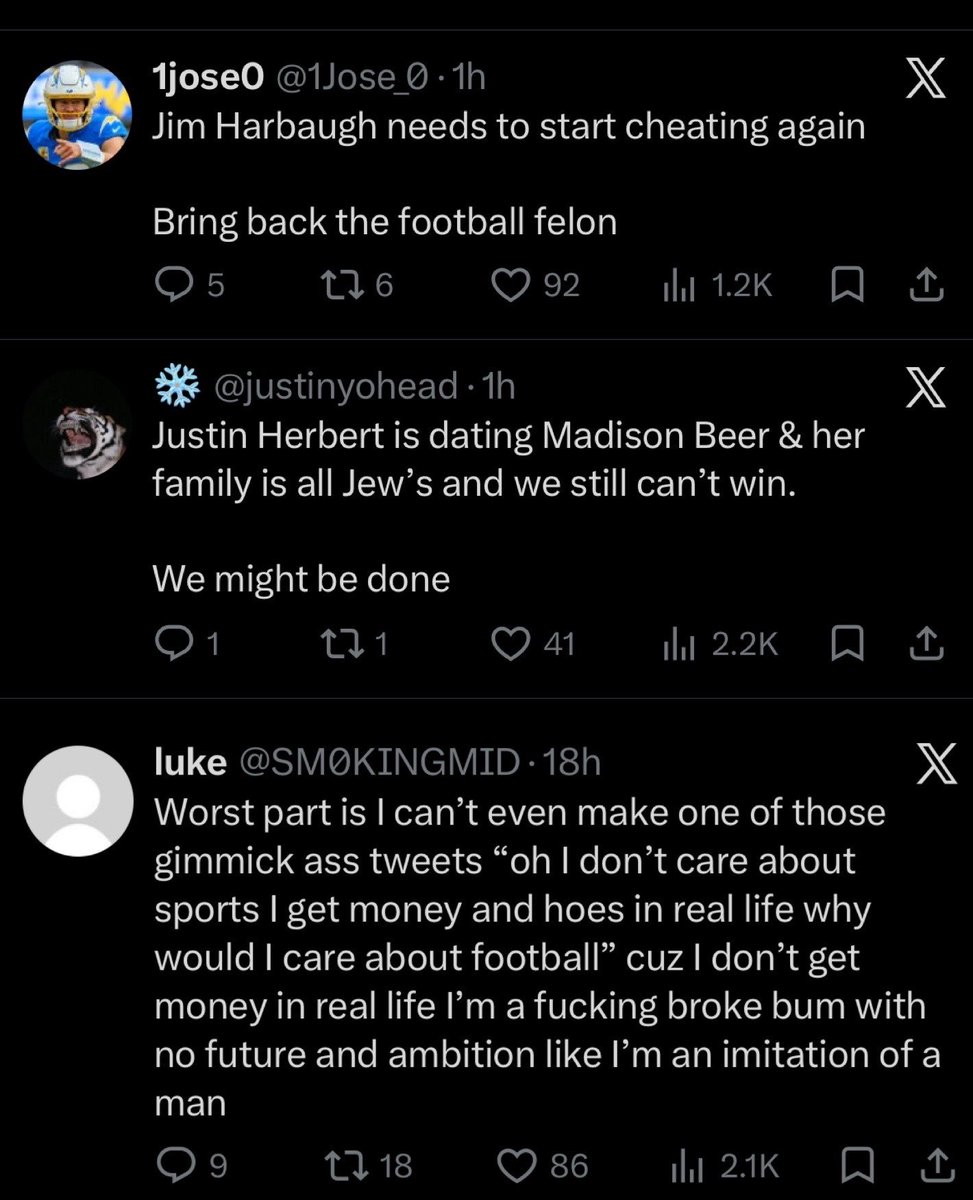Share the 'We might be done' tweet

[x=925, y=643]
